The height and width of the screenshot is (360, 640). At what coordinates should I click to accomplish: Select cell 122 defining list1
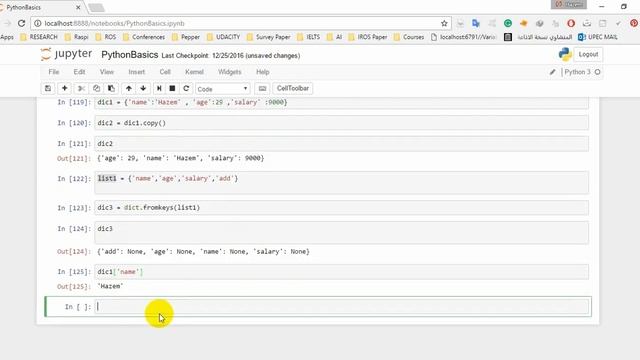(x=342, y=182)
